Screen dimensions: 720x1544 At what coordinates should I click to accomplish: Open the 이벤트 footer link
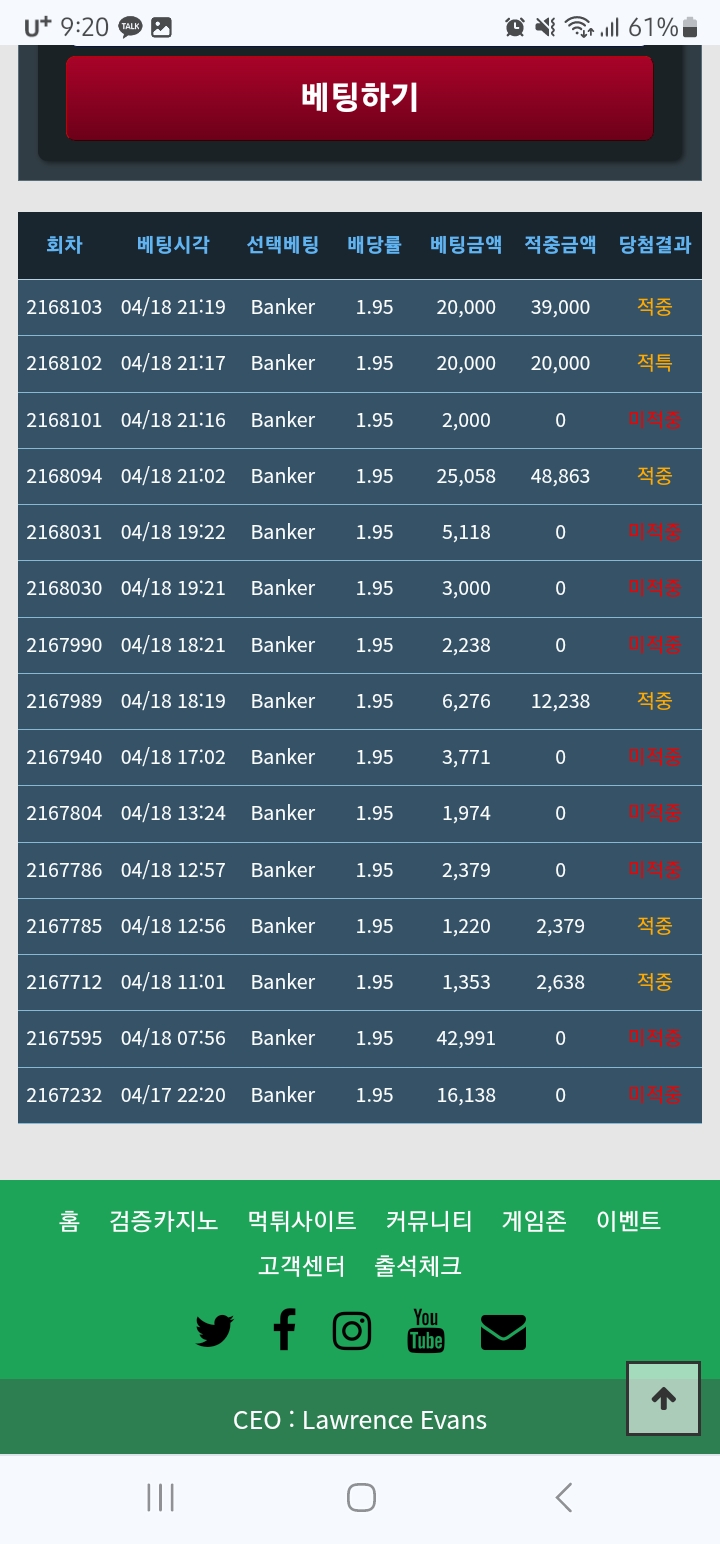(628, 1221)
